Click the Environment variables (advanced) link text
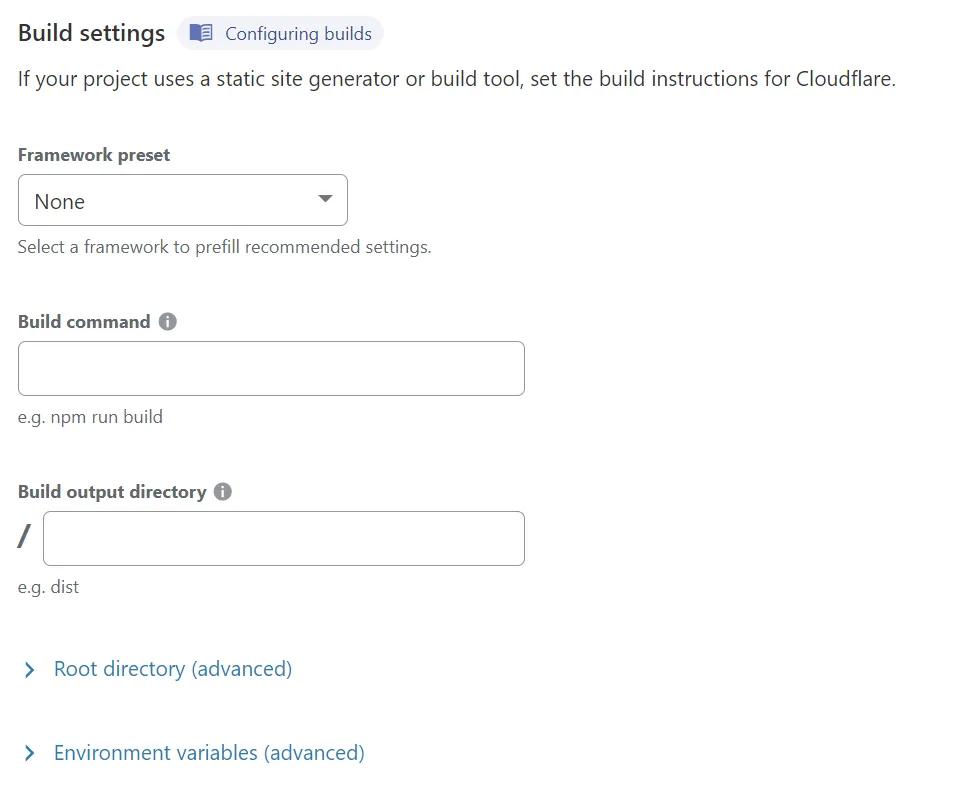This screenshot has width=966, height=802. click(208, 753)
